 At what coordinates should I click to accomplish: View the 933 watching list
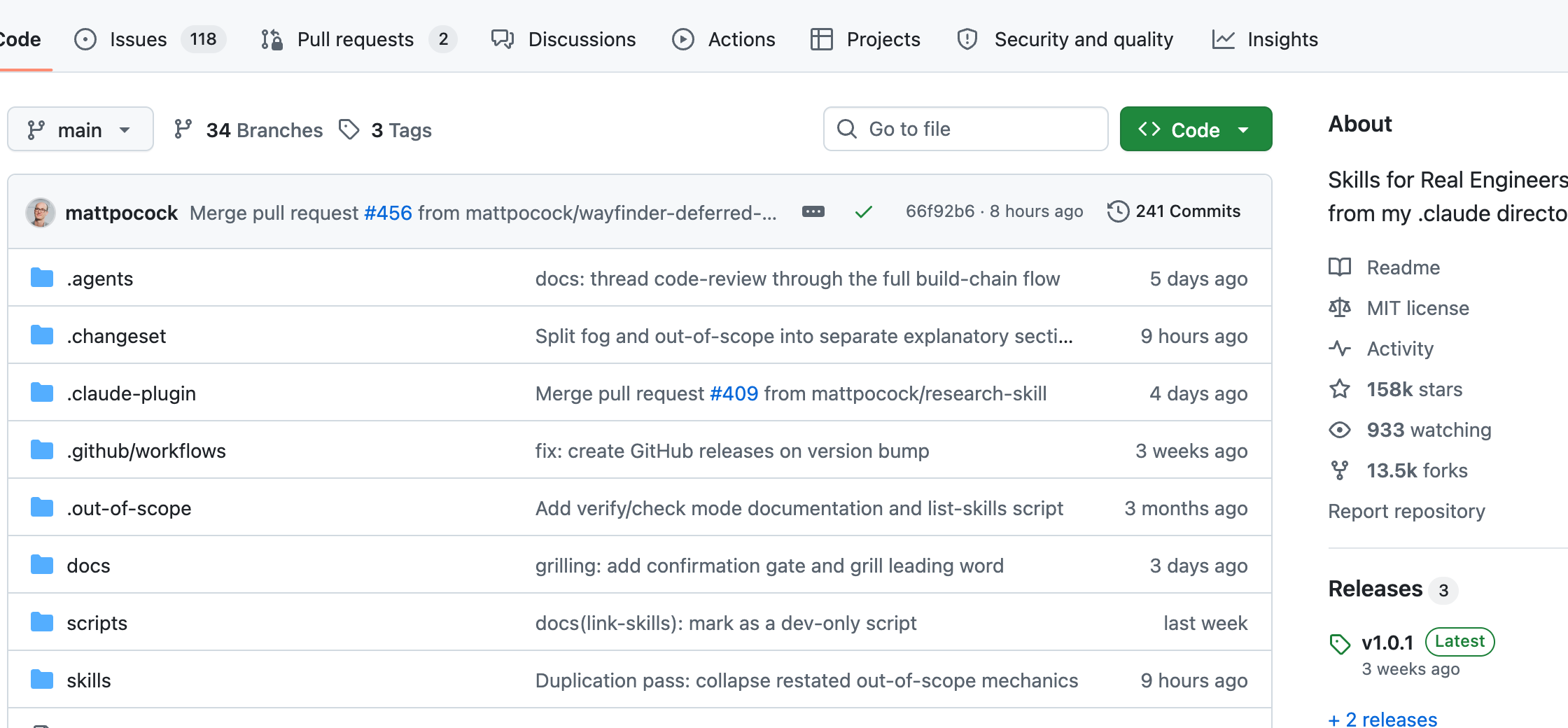pos(1410,430)
